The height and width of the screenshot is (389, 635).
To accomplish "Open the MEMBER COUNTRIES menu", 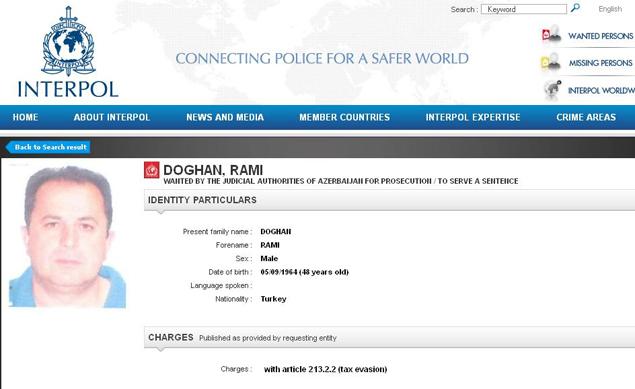I will coord(345,117).
